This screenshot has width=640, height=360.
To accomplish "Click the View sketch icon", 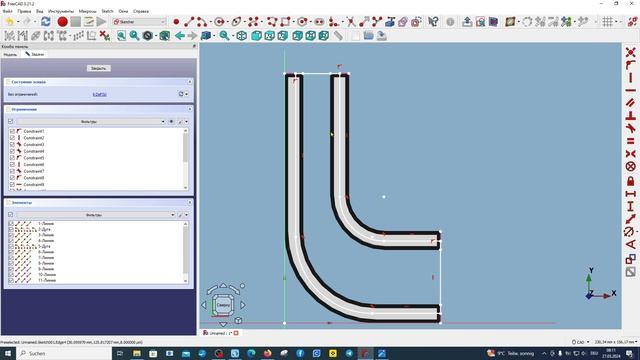I will click(x=480, y=22).
